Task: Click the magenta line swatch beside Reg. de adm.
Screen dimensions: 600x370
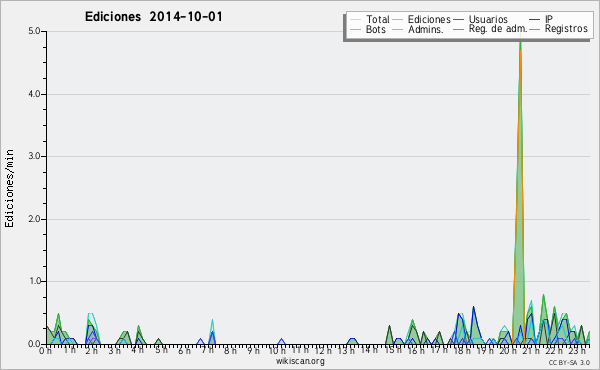Action: click(458, 29)
